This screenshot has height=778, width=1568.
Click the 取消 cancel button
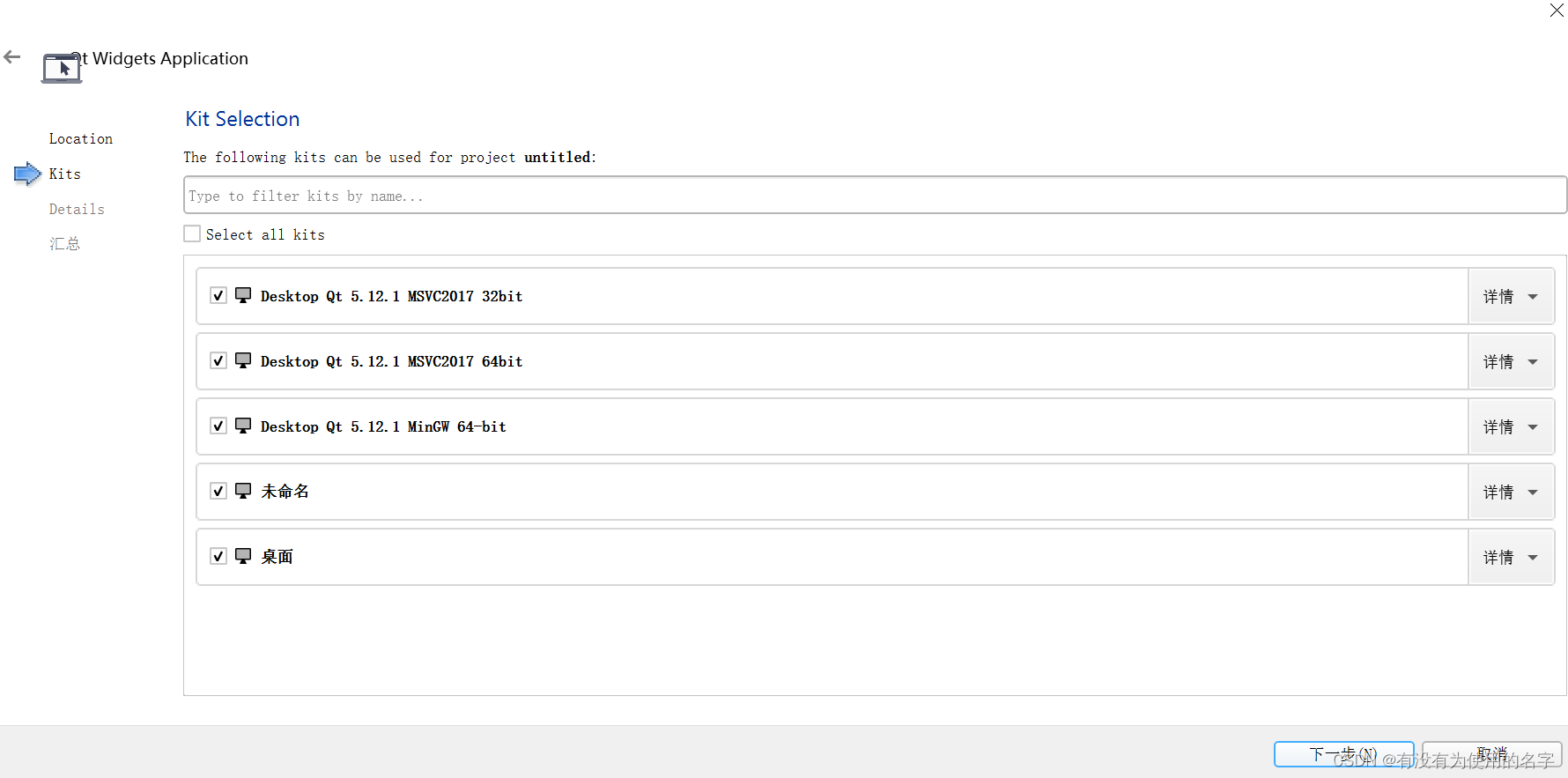(x=1492, y=754)
